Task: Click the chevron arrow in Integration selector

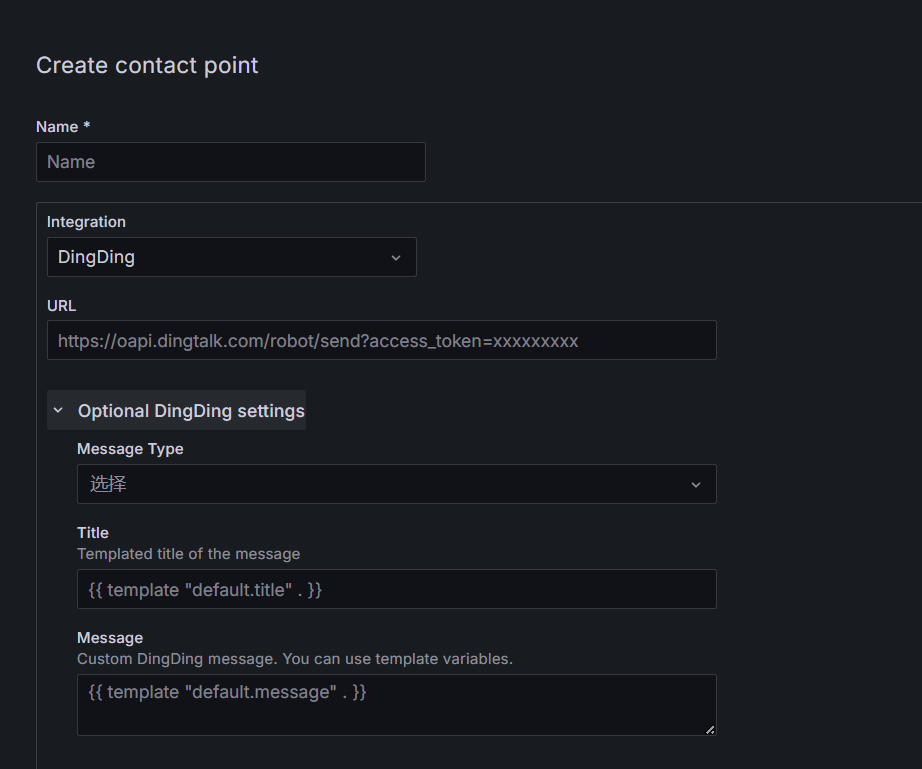Action: click(x=396, y=258)
